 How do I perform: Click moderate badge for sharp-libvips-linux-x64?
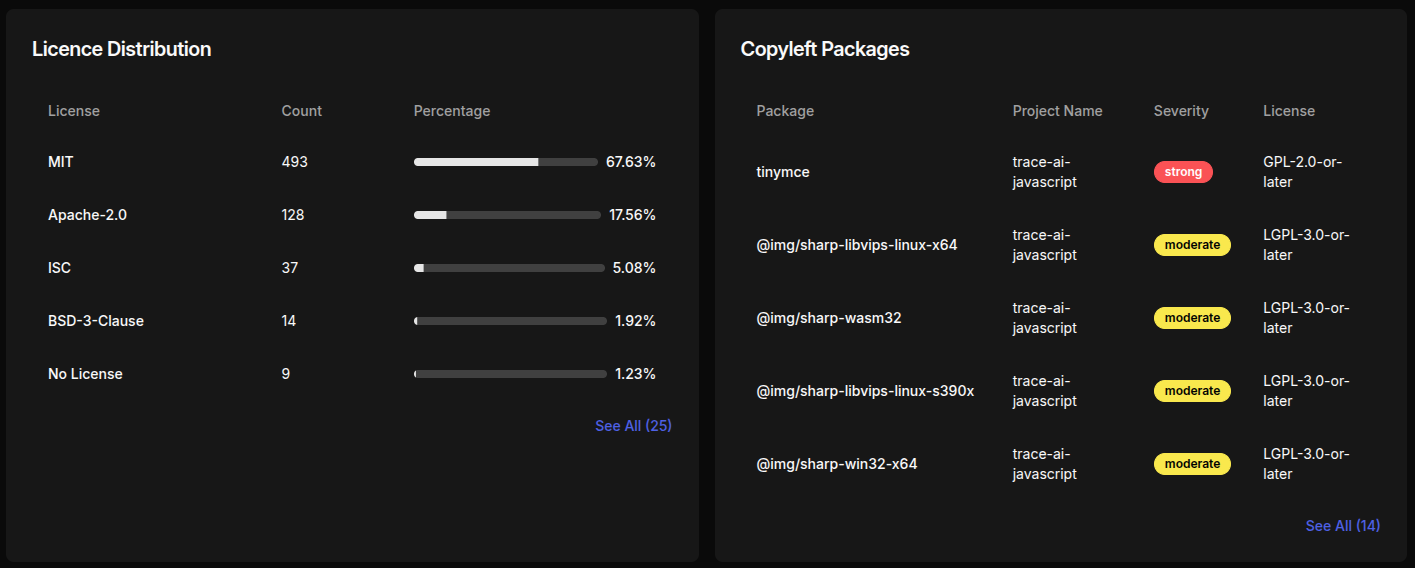pyautogui.click(x=1192, y=245)
